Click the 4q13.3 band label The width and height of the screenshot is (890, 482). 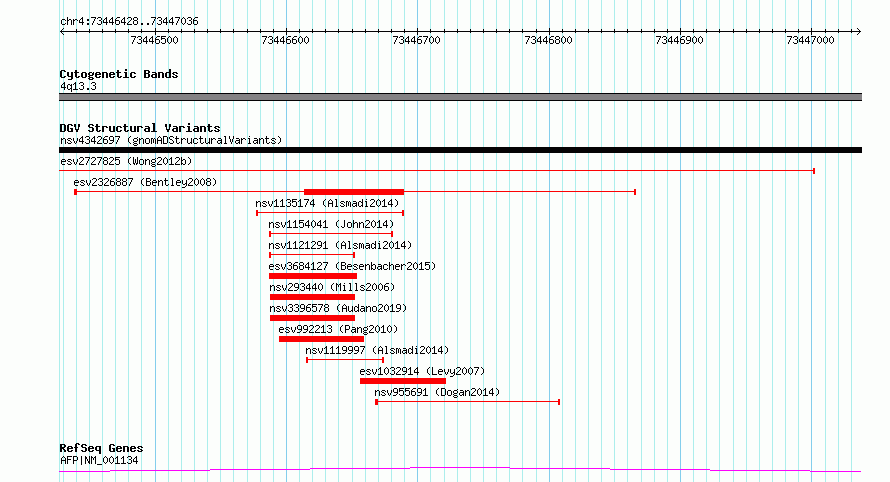78,87
